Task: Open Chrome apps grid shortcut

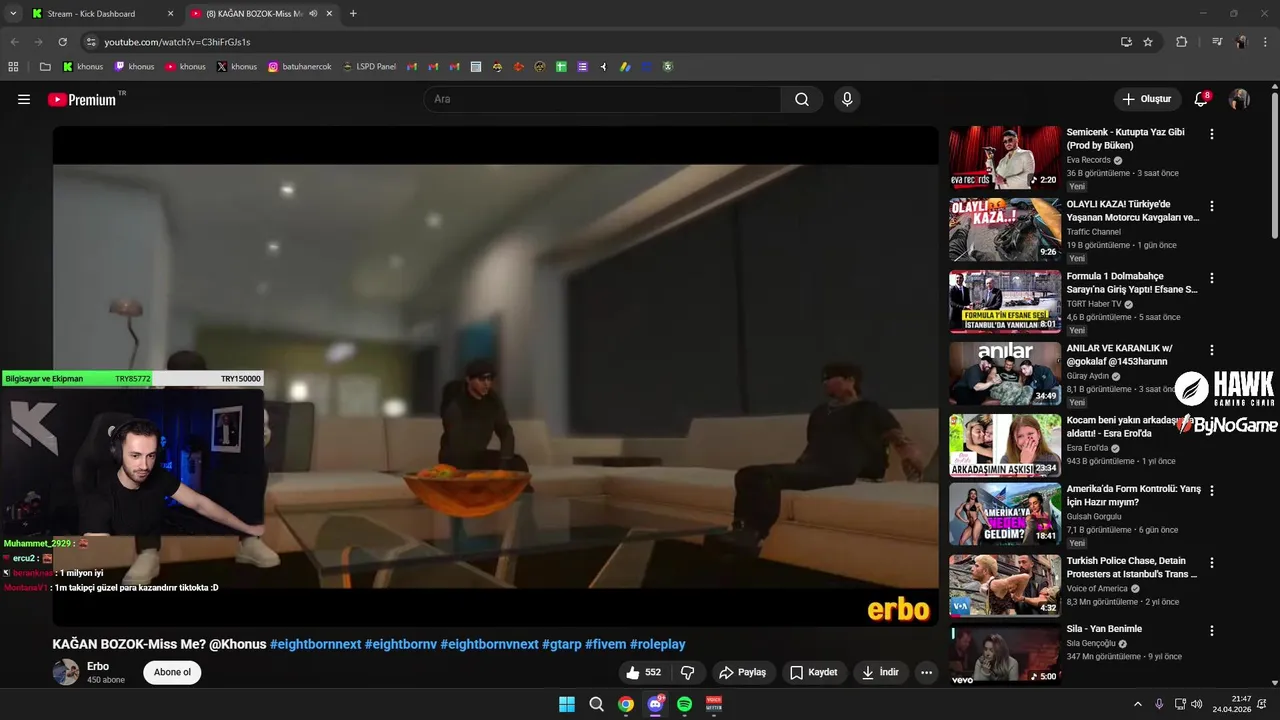Action: point(13,67)
